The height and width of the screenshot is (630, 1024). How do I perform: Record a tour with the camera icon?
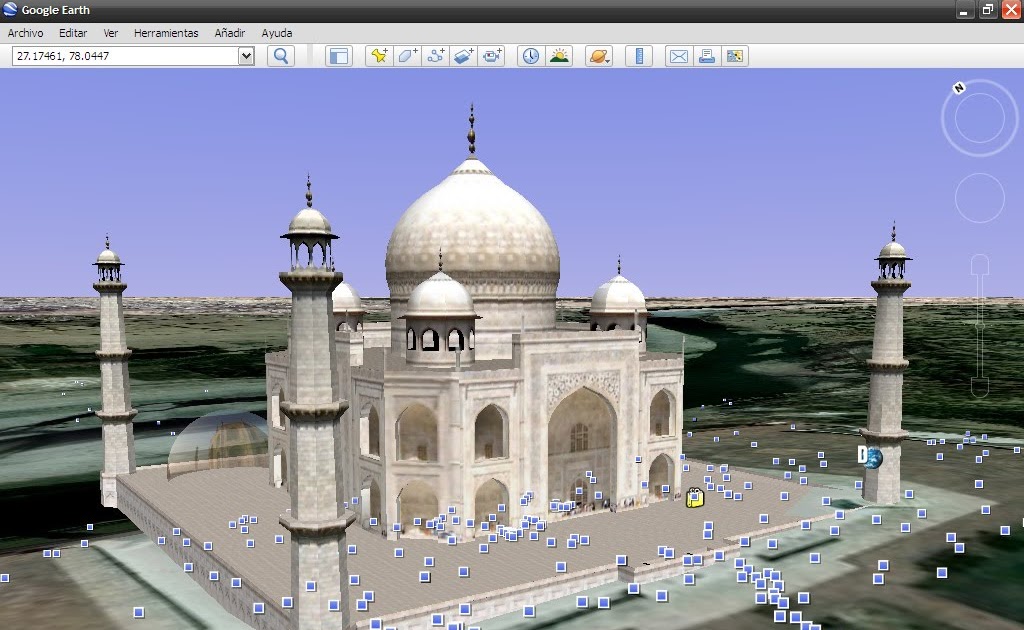492,56
